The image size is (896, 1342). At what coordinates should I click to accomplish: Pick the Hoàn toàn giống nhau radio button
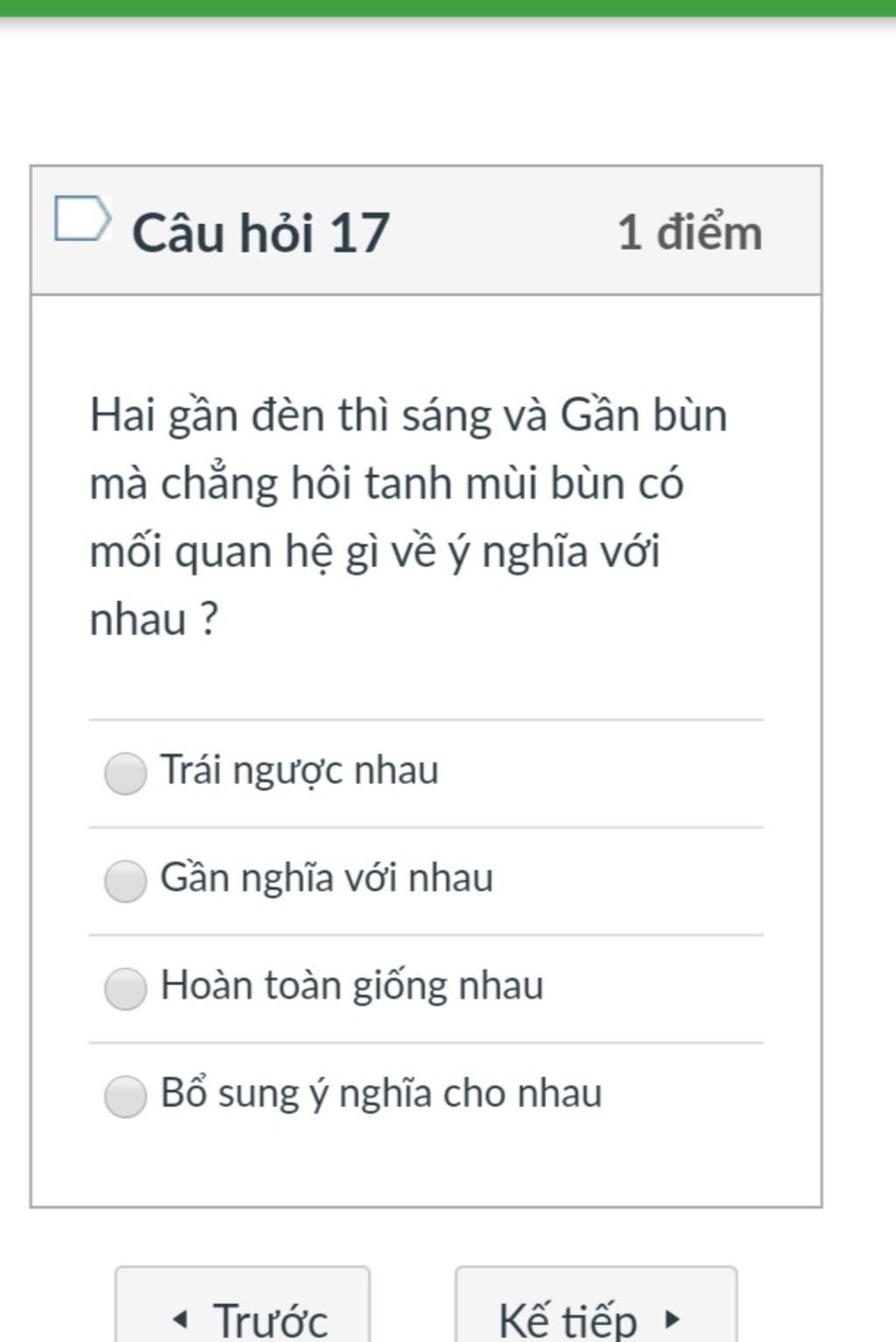125,989
